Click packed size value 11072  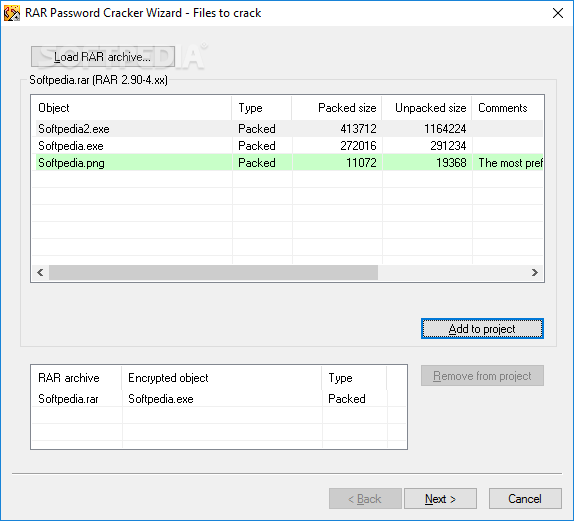click(361, 163)
